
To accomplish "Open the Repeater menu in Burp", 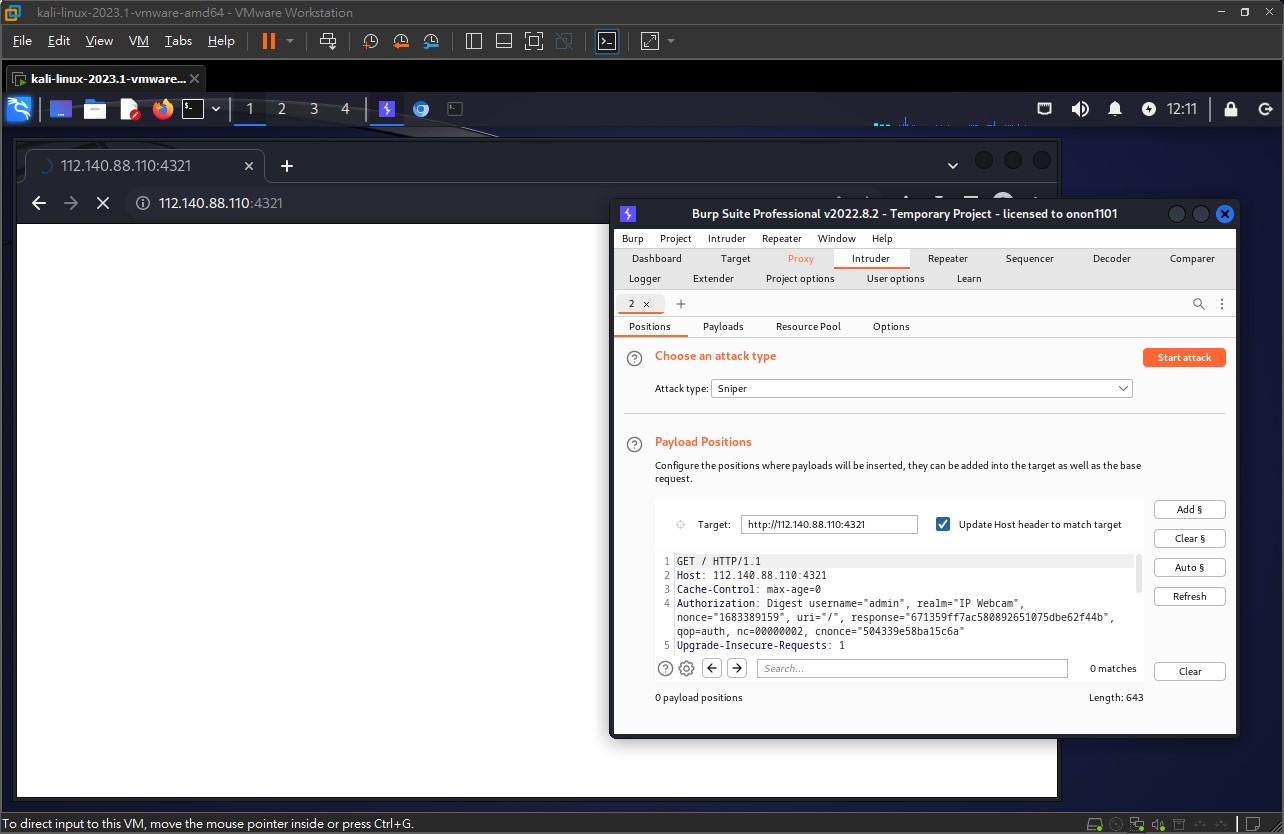I will tap(781, 239).
